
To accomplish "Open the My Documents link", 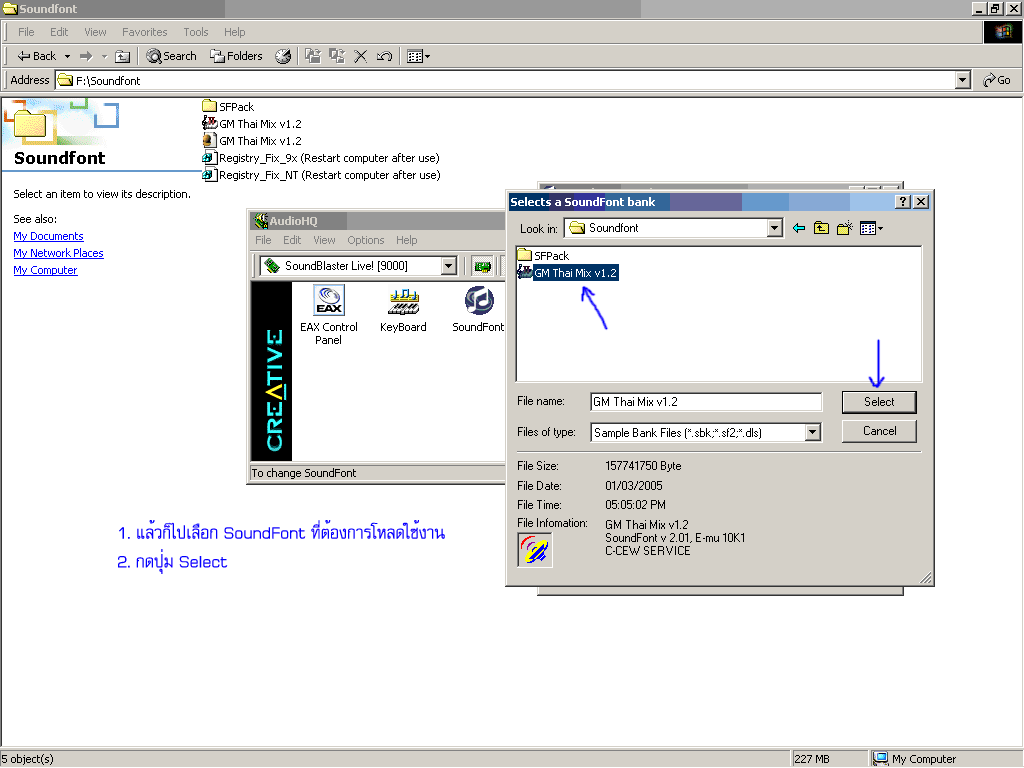I will [x=48, y=236].
